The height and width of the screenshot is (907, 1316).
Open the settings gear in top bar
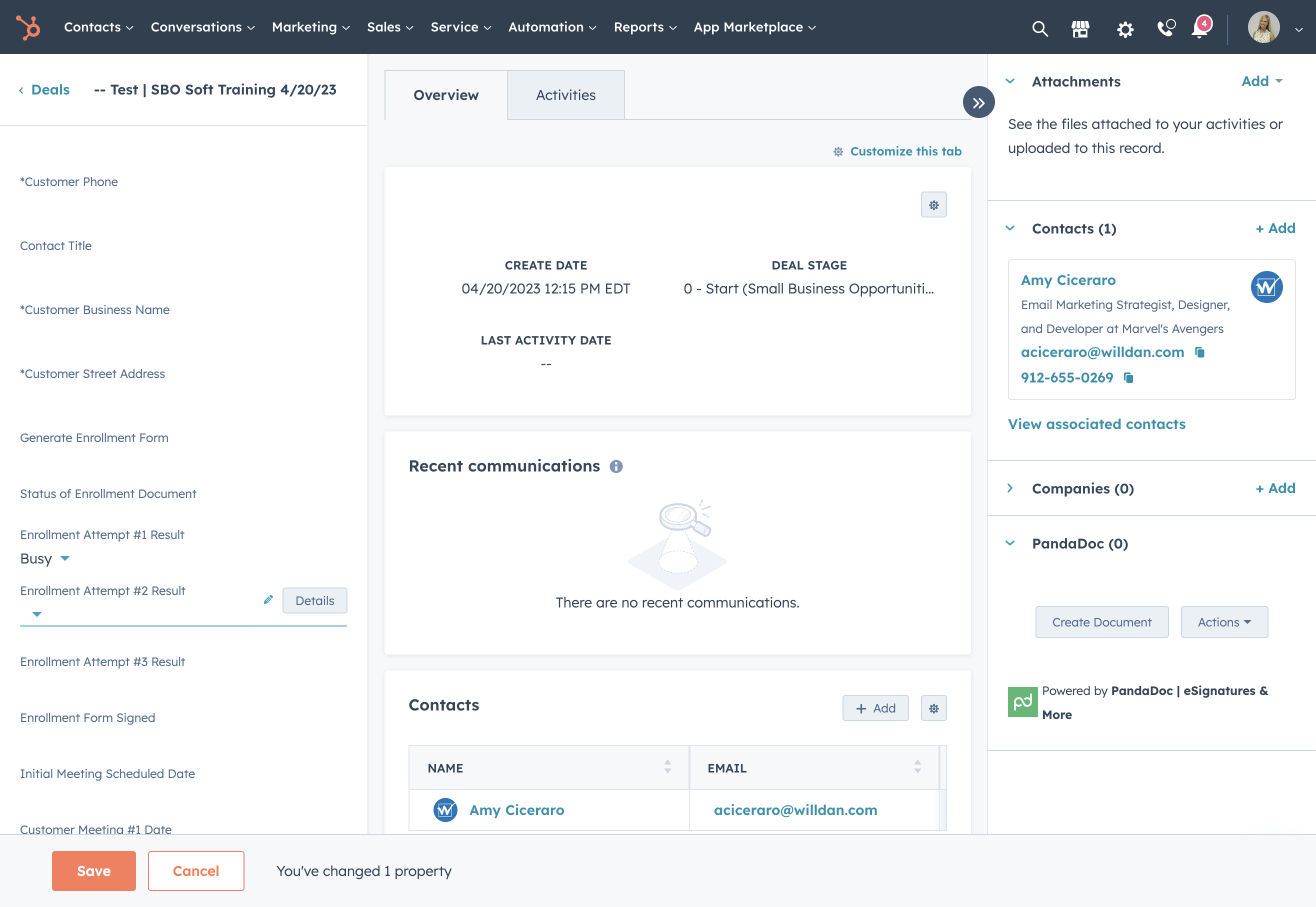(x=1125, y=29)
